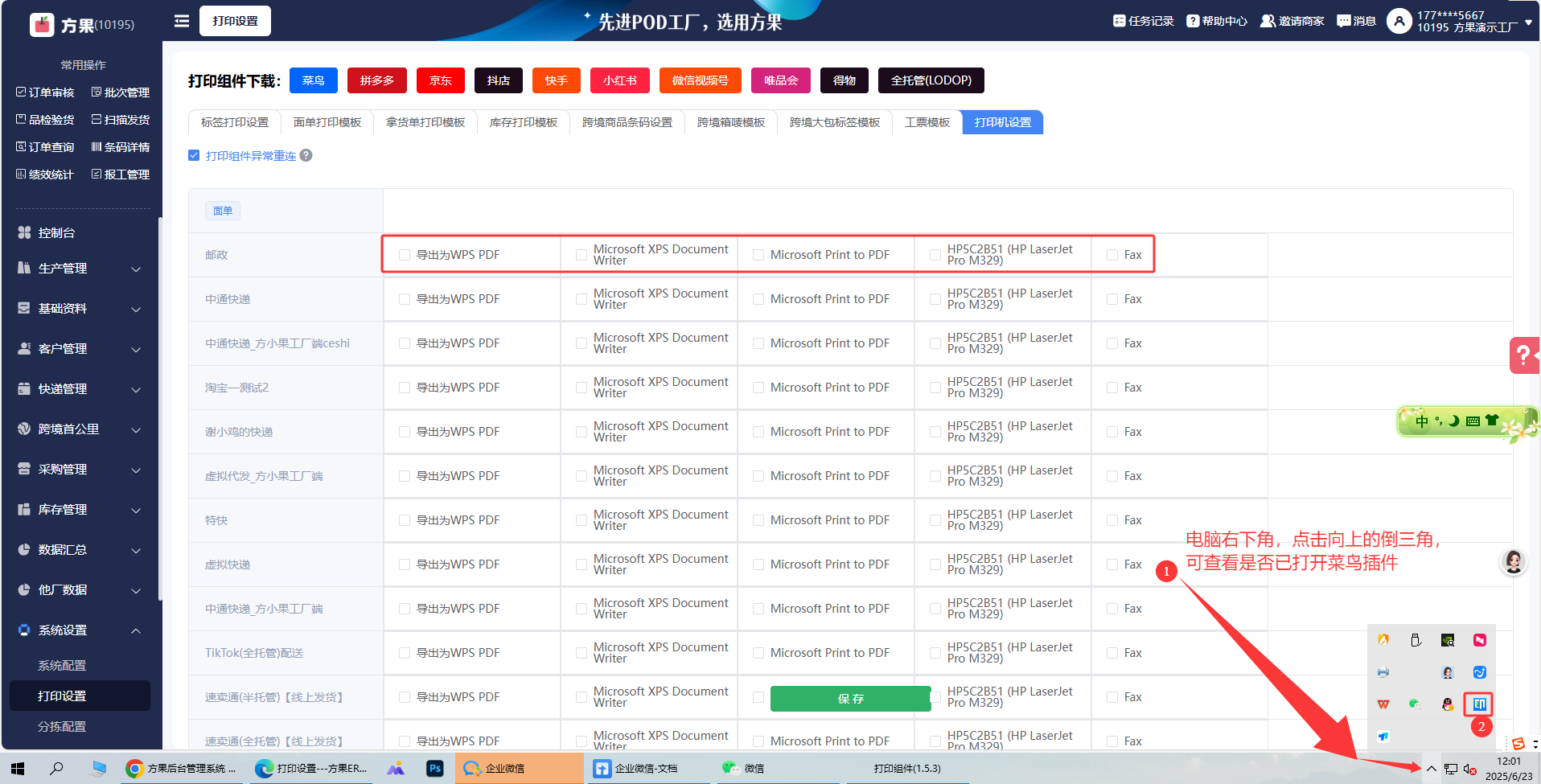The image size is (1541, 784).
Task: Open the task records icon (任务记录)
Action: pos(1143,21)
